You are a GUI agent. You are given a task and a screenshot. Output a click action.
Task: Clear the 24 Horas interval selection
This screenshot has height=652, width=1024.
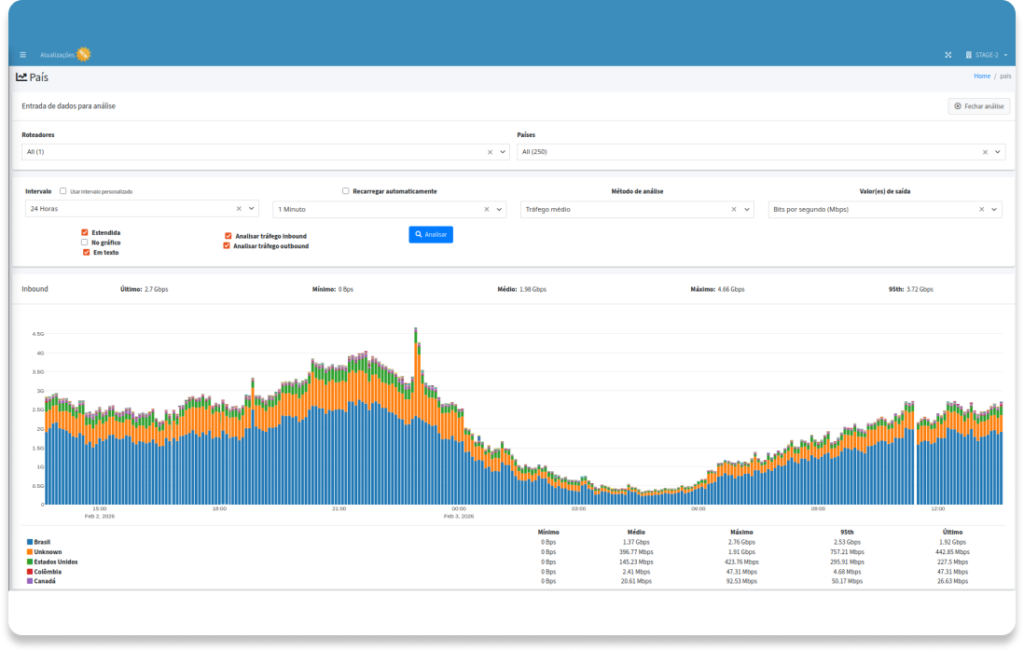point(239,209)
